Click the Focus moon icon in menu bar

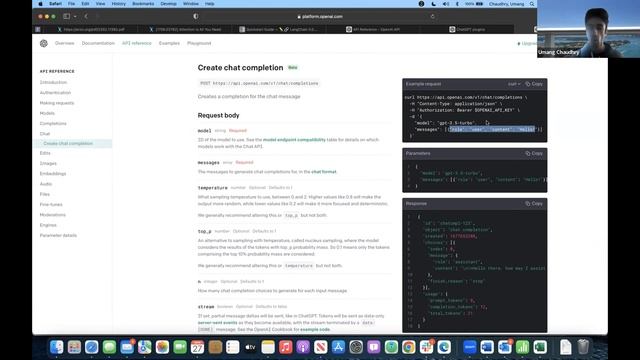click(433, 4)
